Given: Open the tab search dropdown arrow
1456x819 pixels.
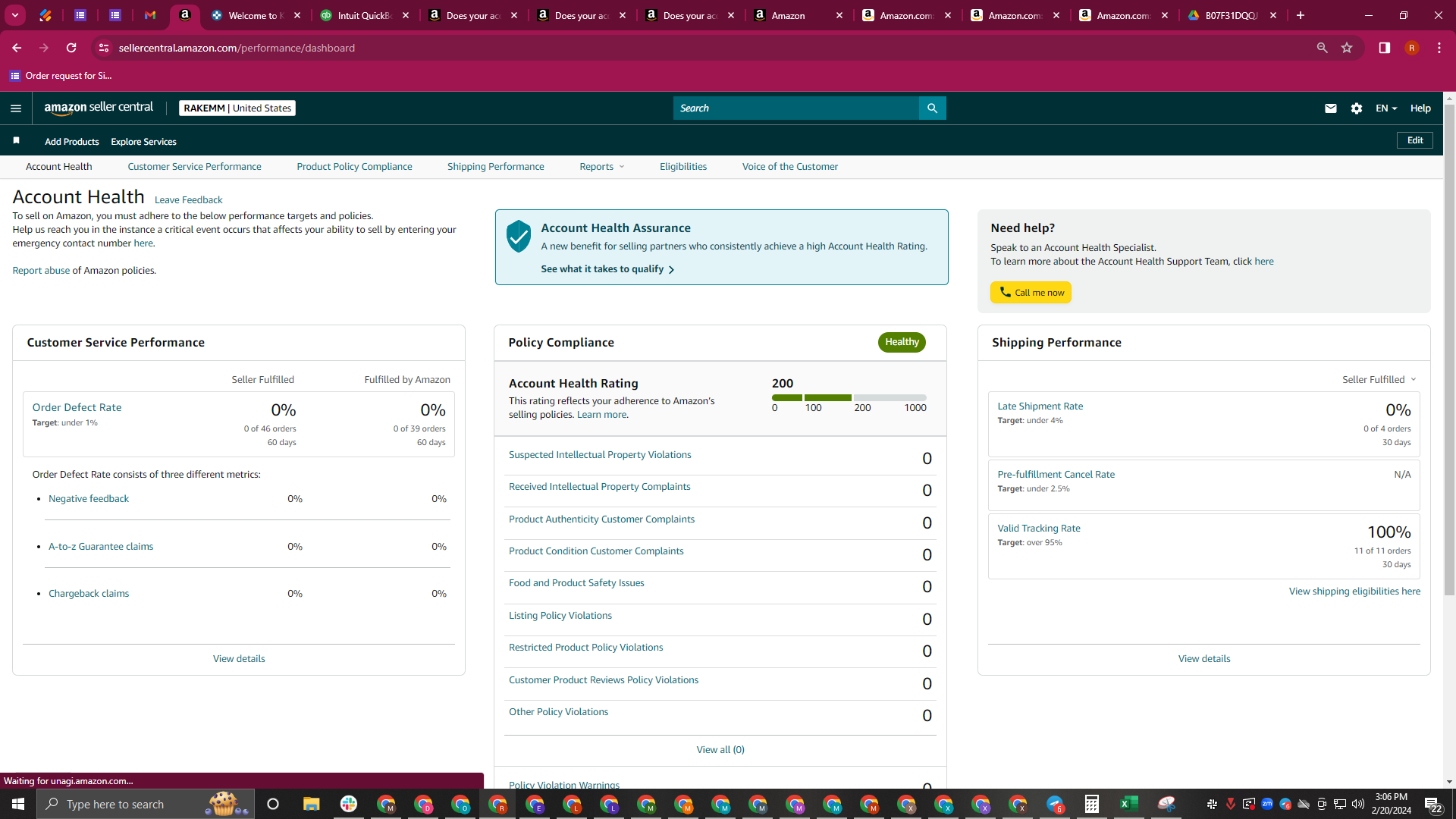Looking at the screenshot, I should 15,15.
